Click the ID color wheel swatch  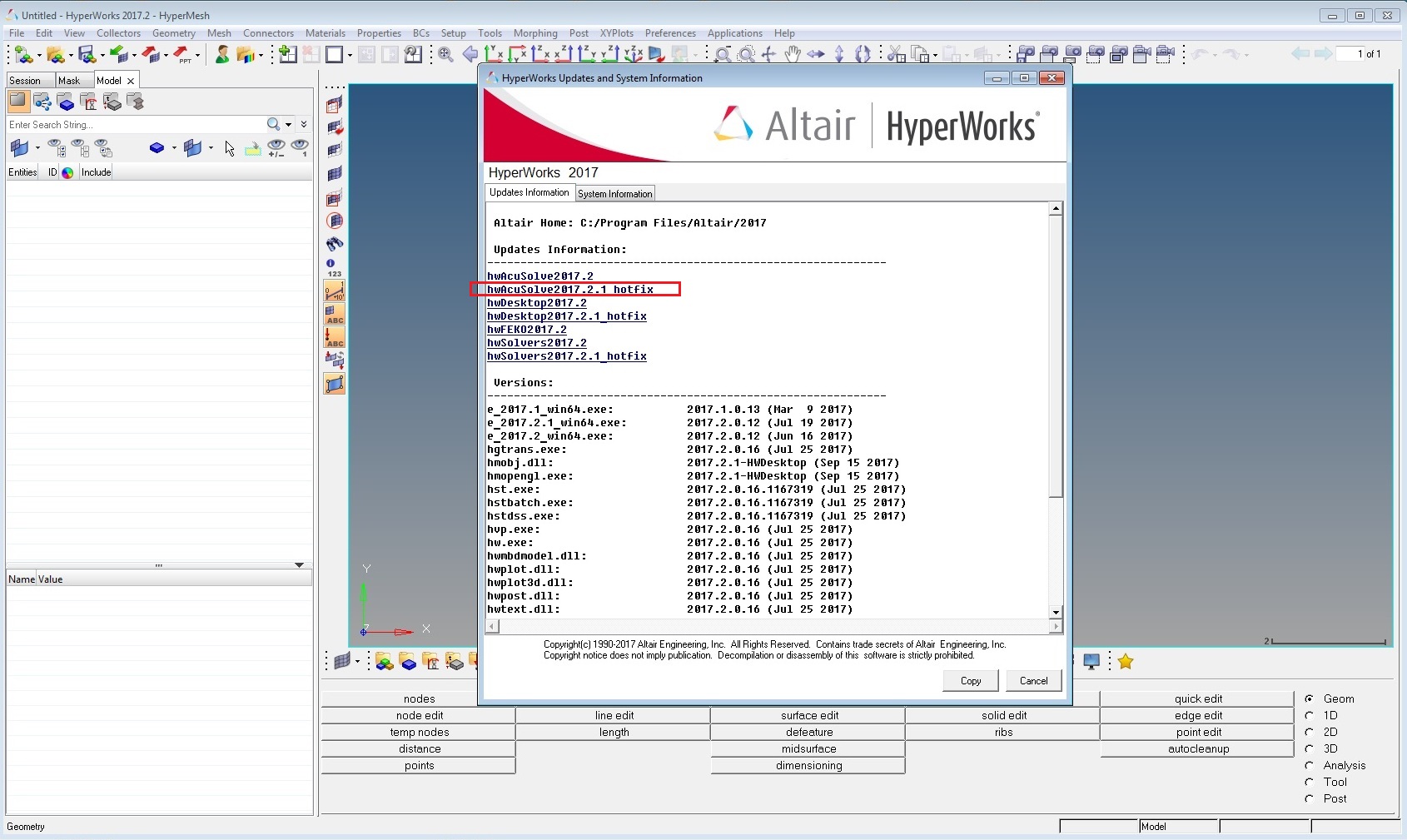[x=67, y=172]
